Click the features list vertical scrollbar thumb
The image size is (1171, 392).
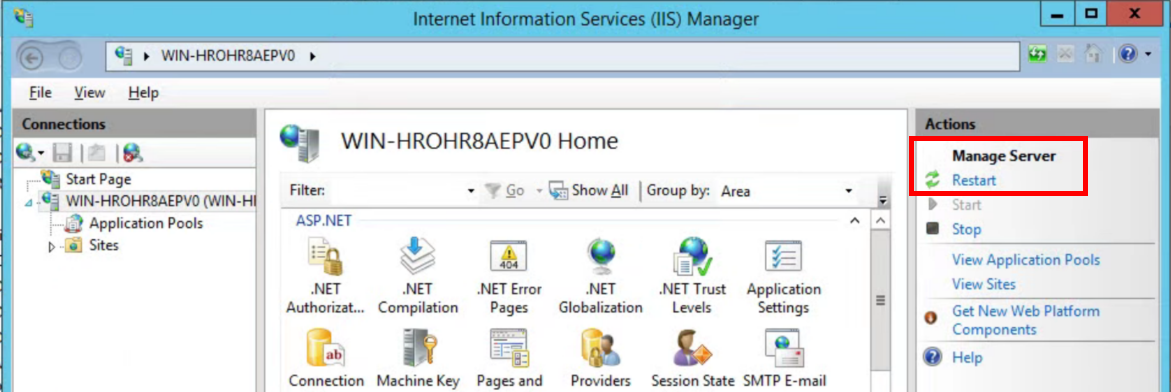(880, 300)
